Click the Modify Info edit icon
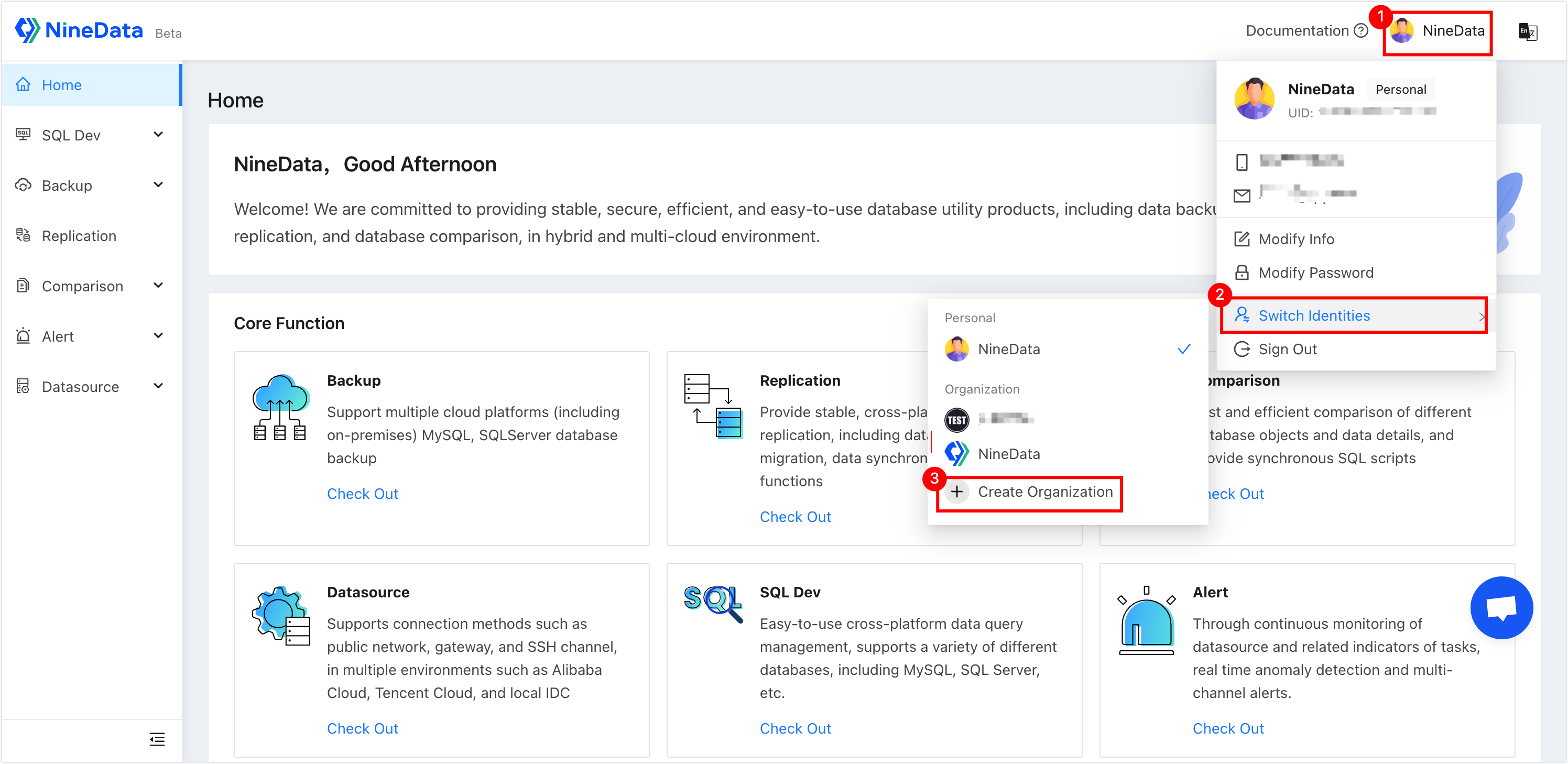 1242,239
